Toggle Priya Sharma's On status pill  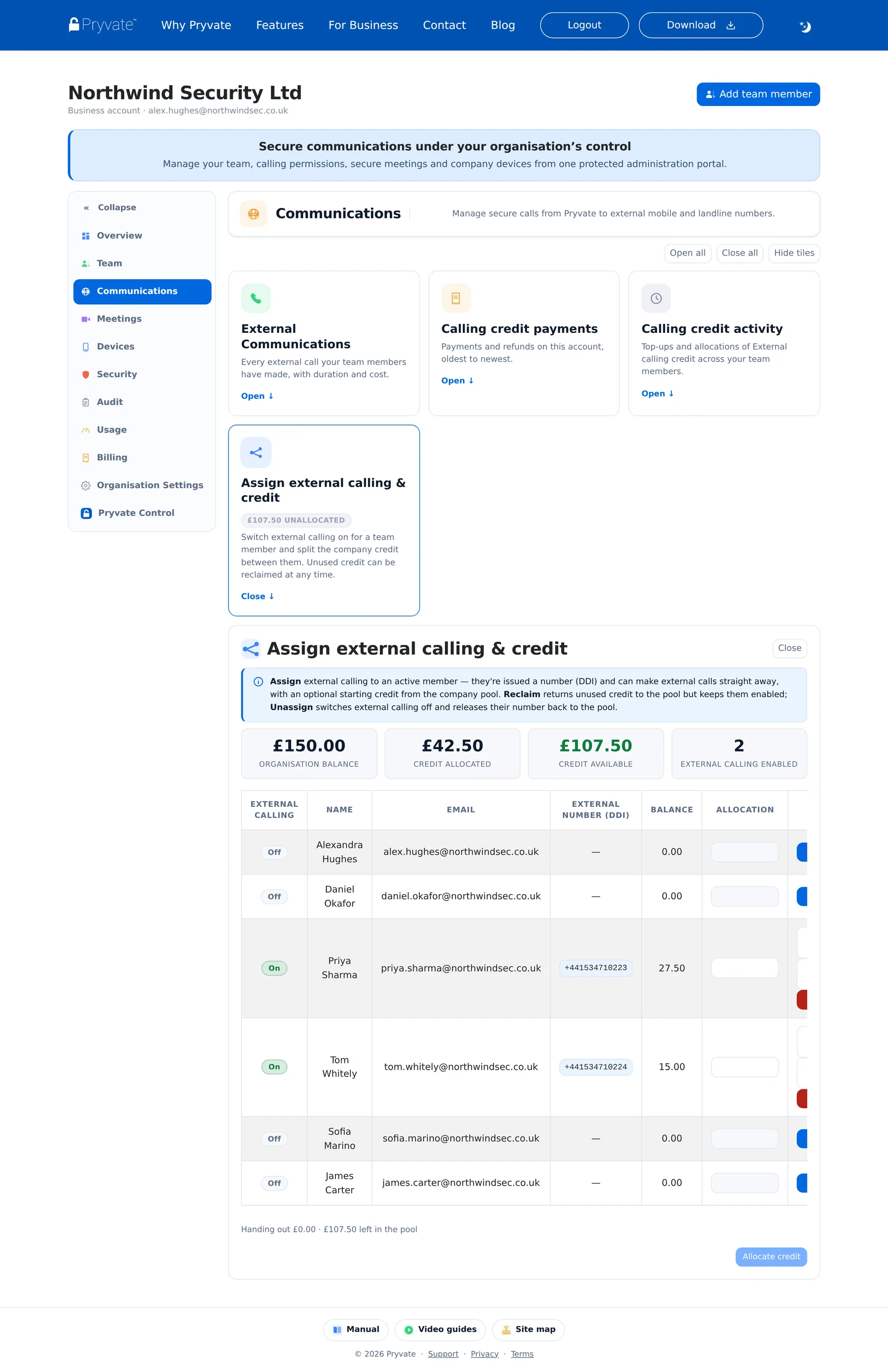(x=274, y=968)
